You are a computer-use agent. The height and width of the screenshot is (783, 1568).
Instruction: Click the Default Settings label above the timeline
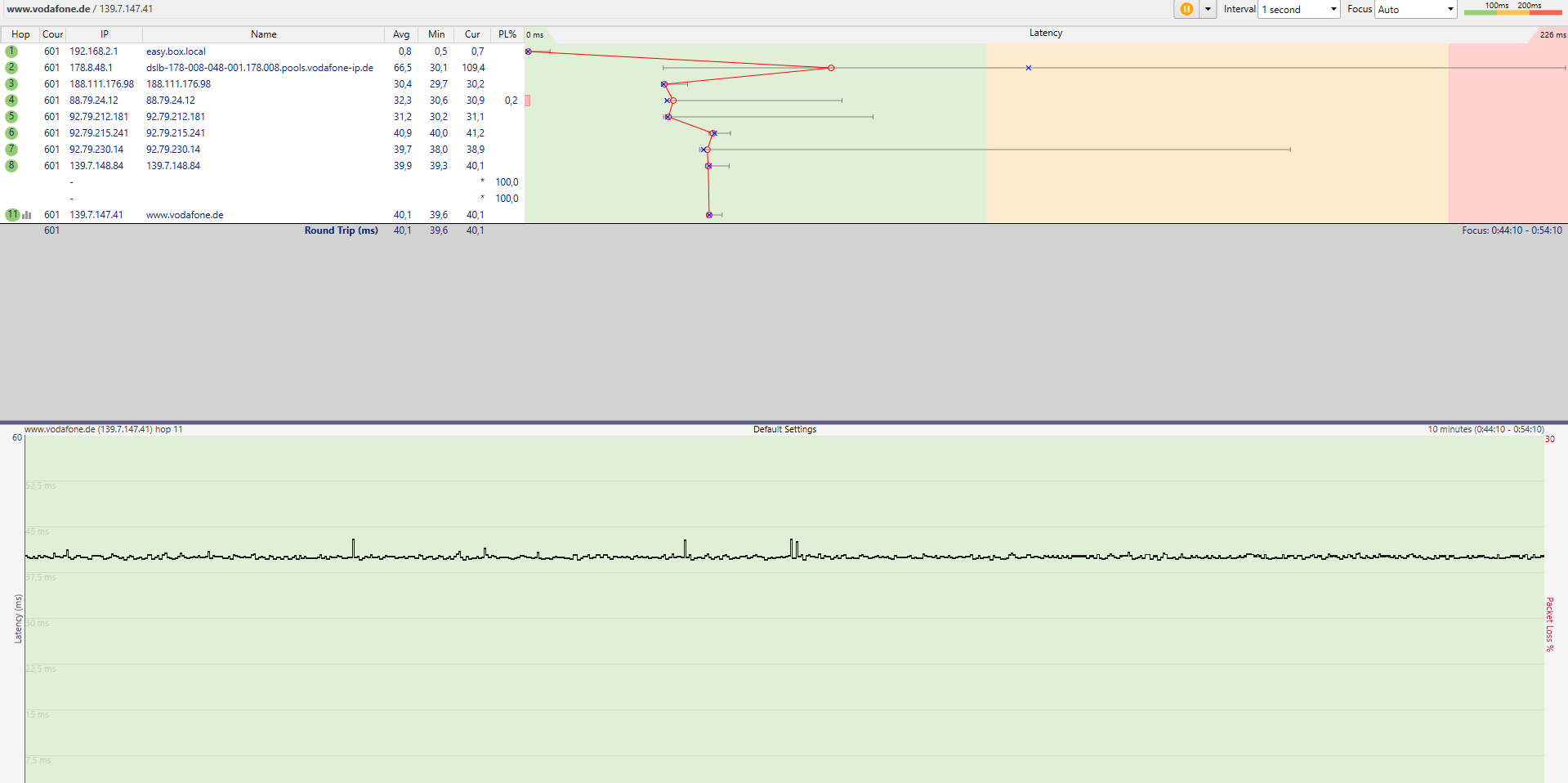[784, 428]
